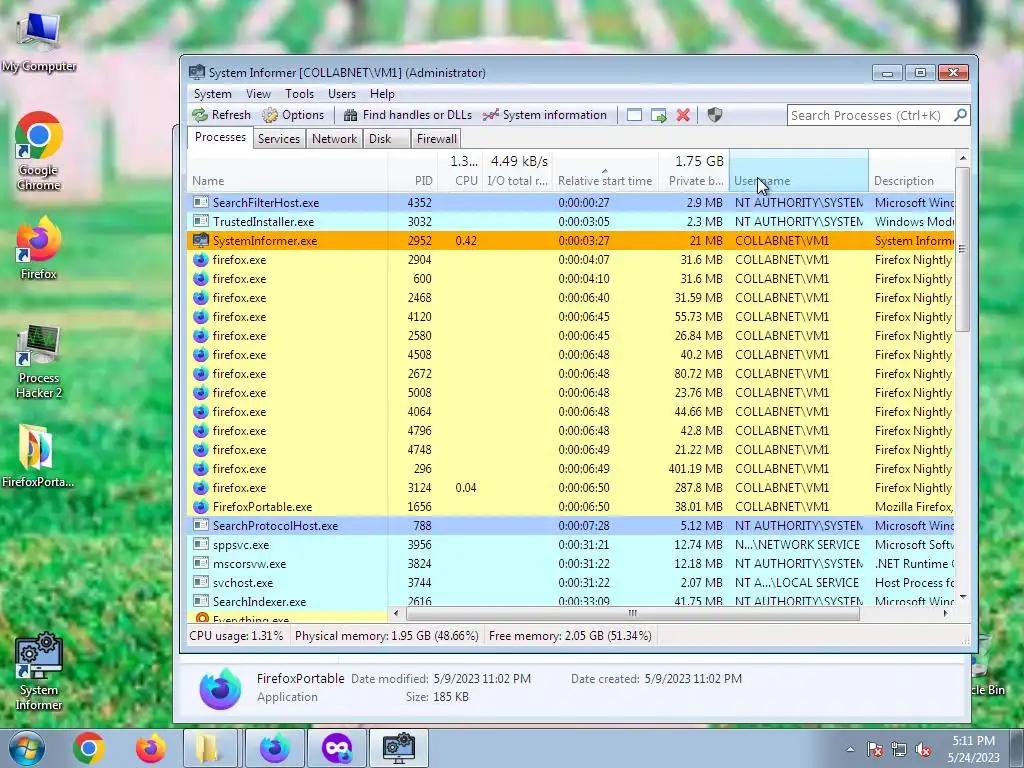Viewport: 1024px width, 768px height.
Task: Open the System menu
Action: [212, 93]
